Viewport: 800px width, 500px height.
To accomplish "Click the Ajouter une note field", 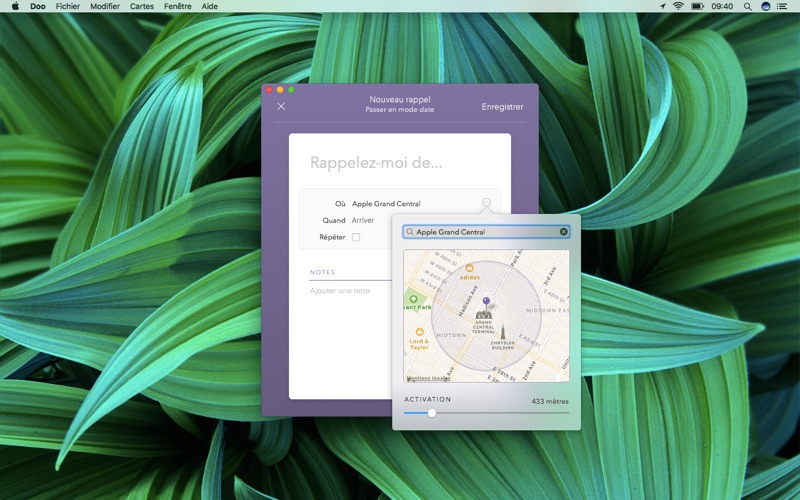I will pyautogui.click(x=340, y=291).
